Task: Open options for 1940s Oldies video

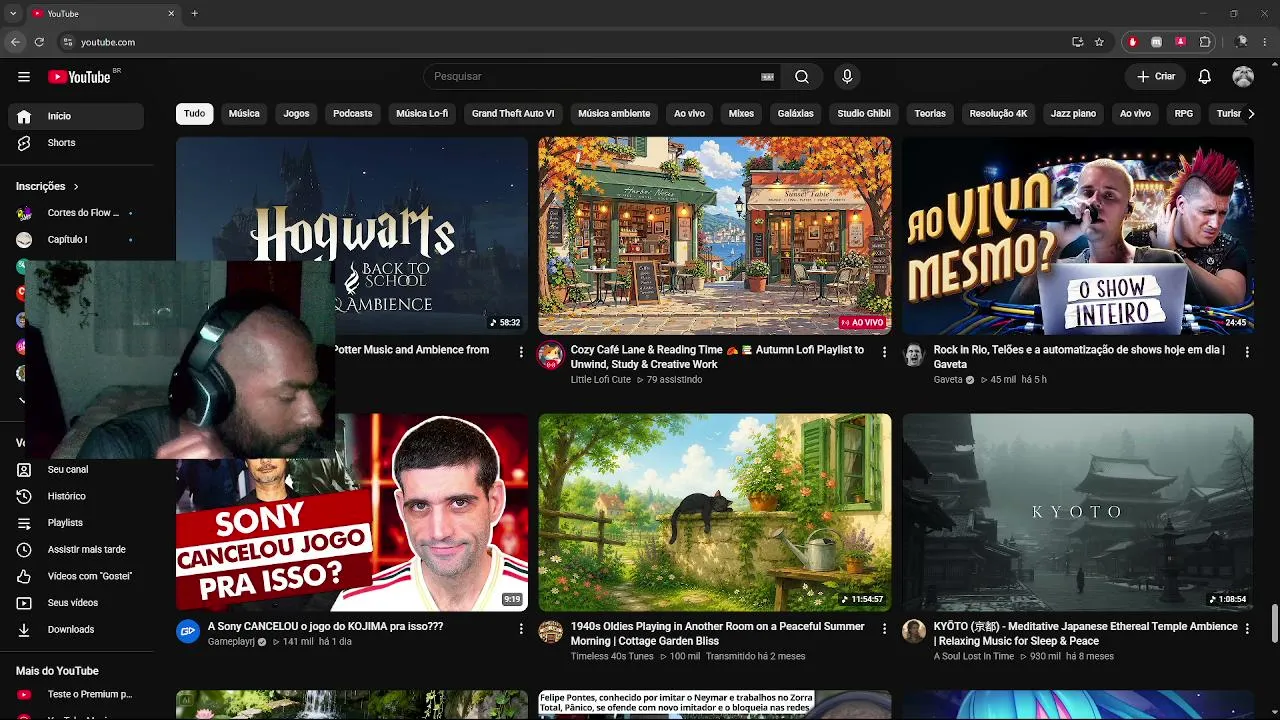Action: [884, 629]
